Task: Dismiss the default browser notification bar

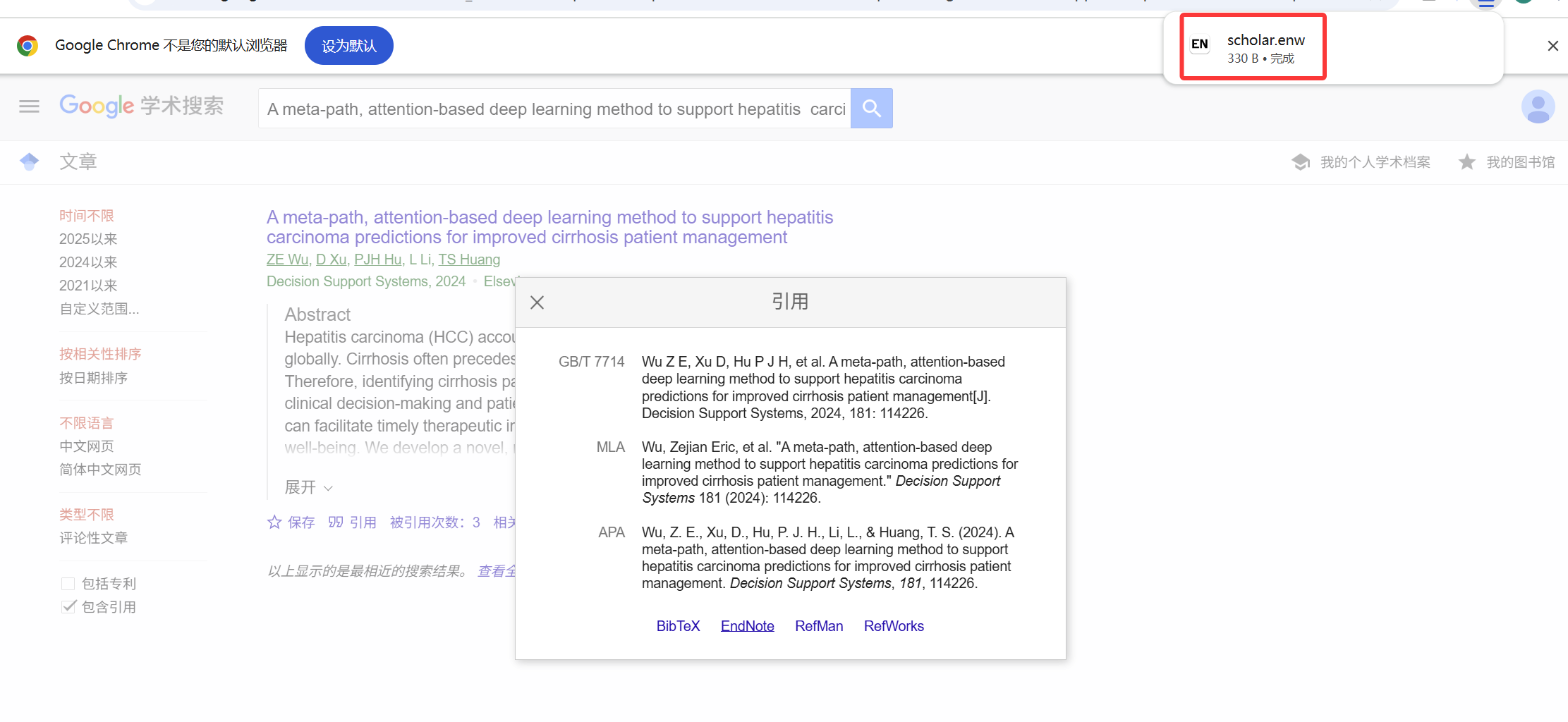Action: (x=1552, y=46)
